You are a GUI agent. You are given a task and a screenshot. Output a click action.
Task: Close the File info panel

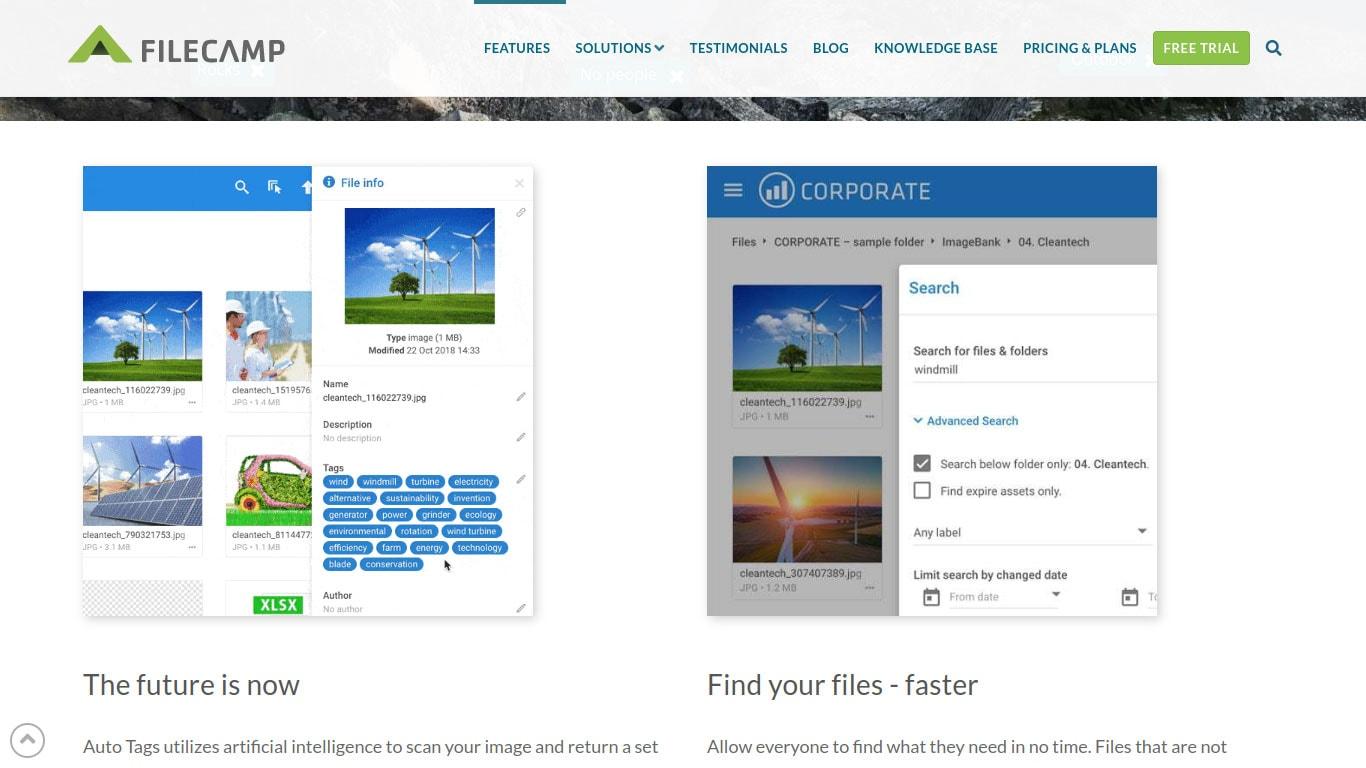519,183
